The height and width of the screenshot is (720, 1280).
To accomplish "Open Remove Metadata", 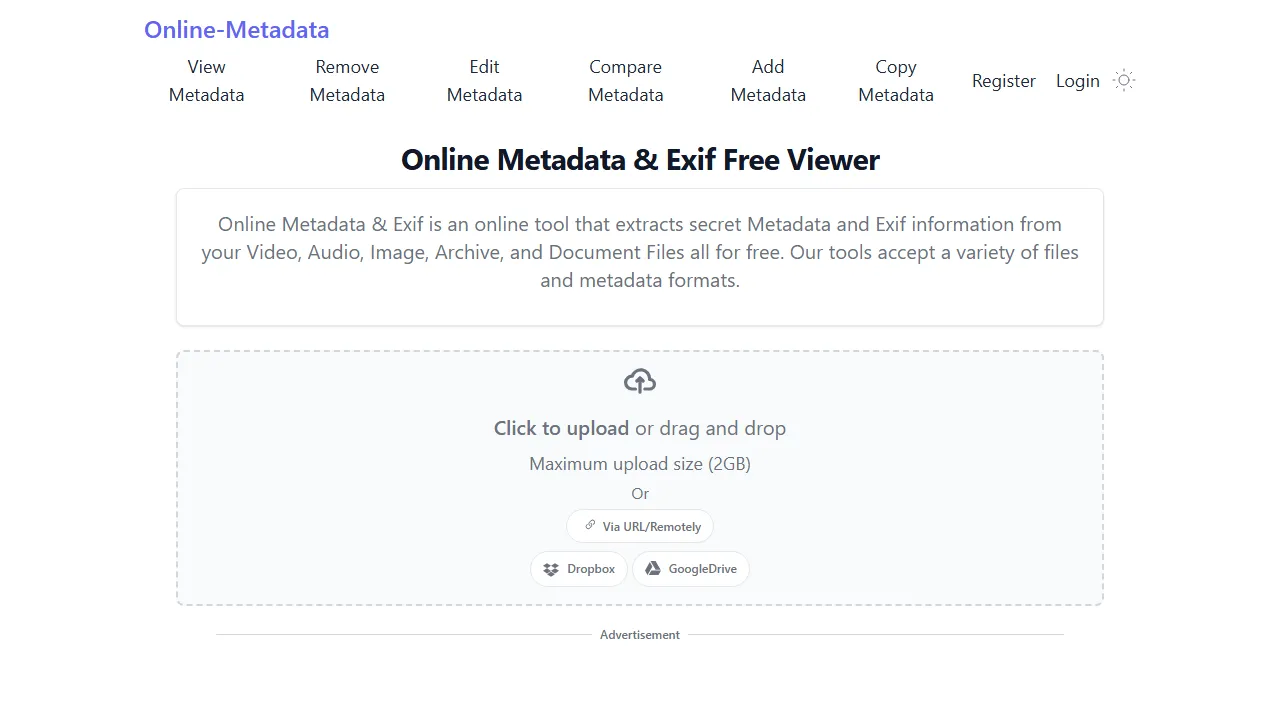I will 347,80.
